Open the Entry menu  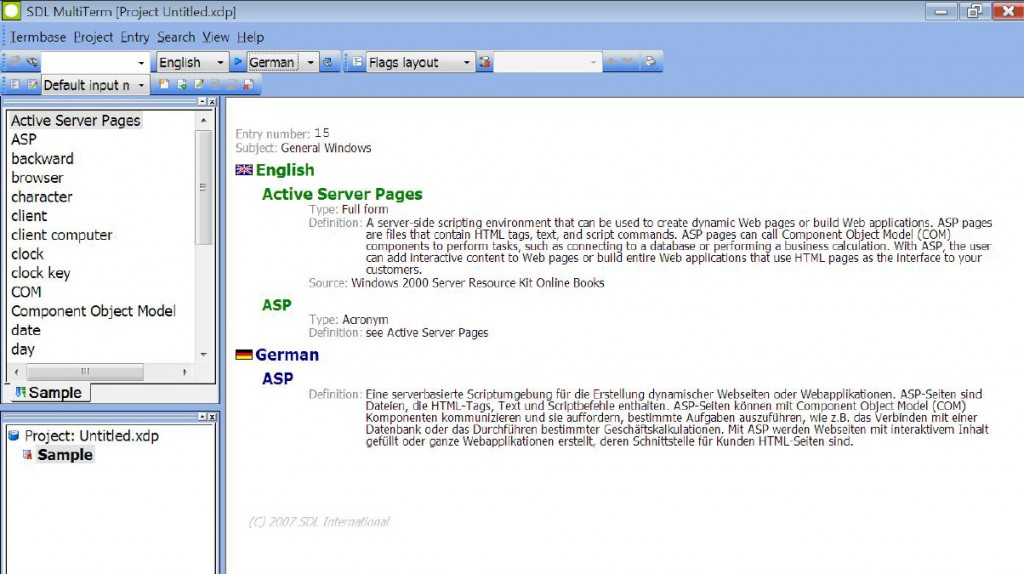pos(135,37)
